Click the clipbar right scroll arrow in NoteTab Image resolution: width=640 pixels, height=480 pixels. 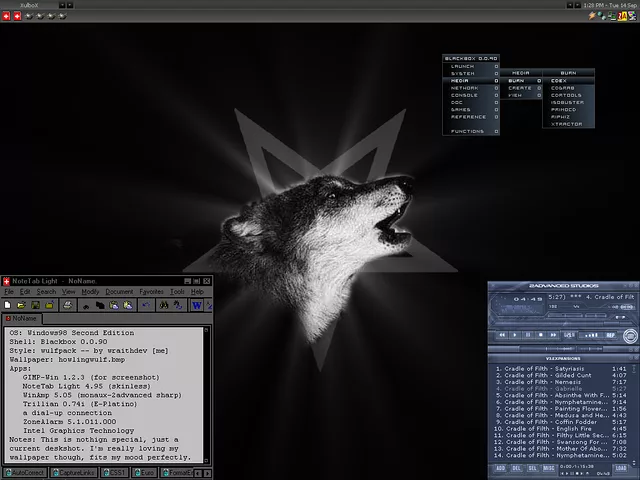207,473
